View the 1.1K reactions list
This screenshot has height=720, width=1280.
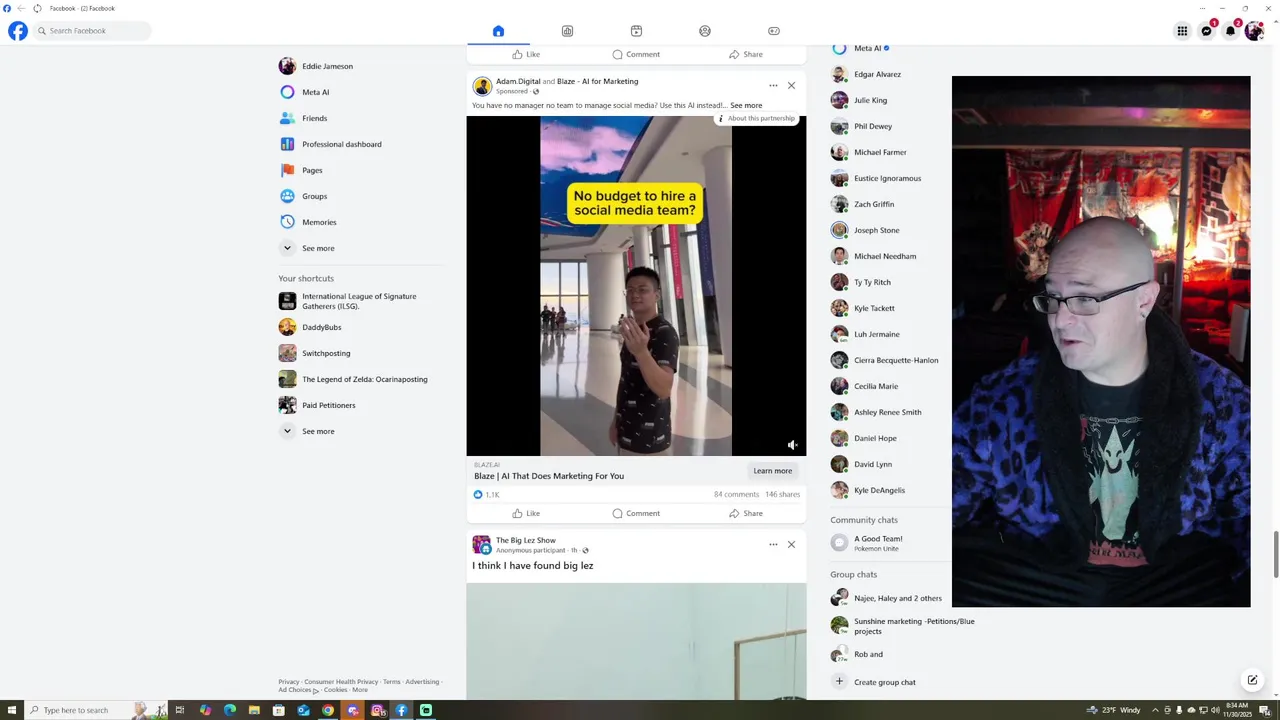(486, 494)
